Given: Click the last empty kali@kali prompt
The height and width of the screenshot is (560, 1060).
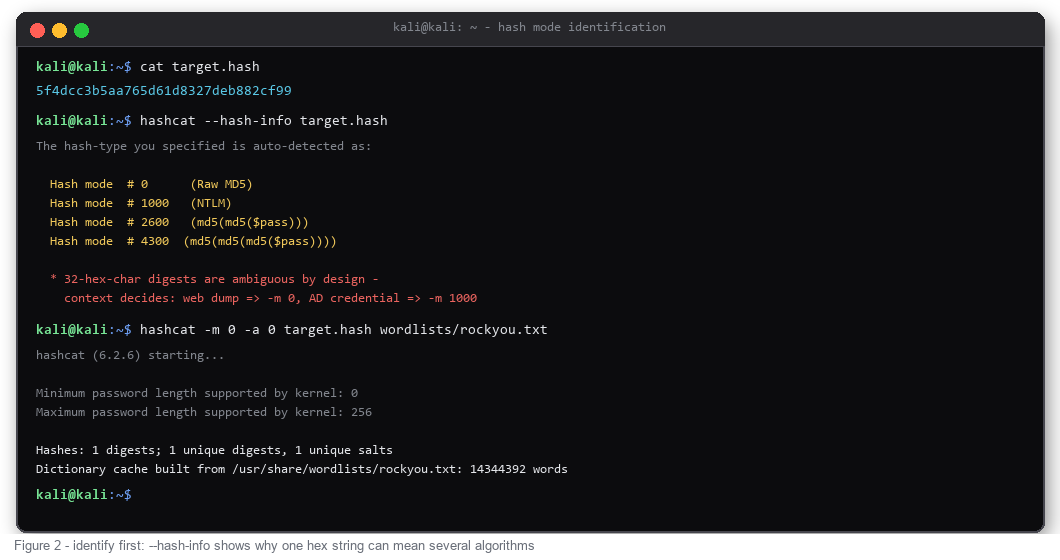Looking at the screenshot, I should 84,494.
